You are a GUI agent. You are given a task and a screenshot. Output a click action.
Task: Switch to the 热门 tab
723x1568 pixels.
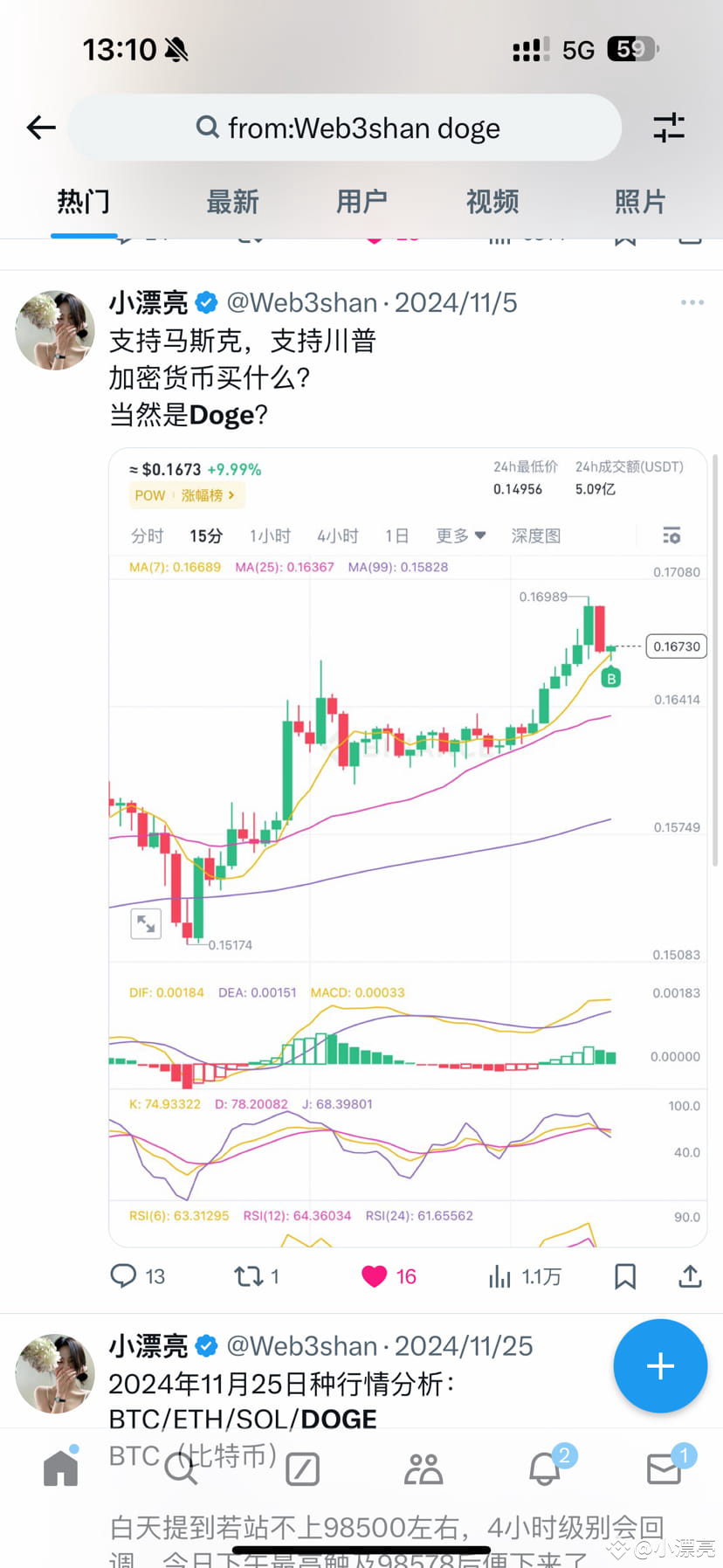(84, 202)
